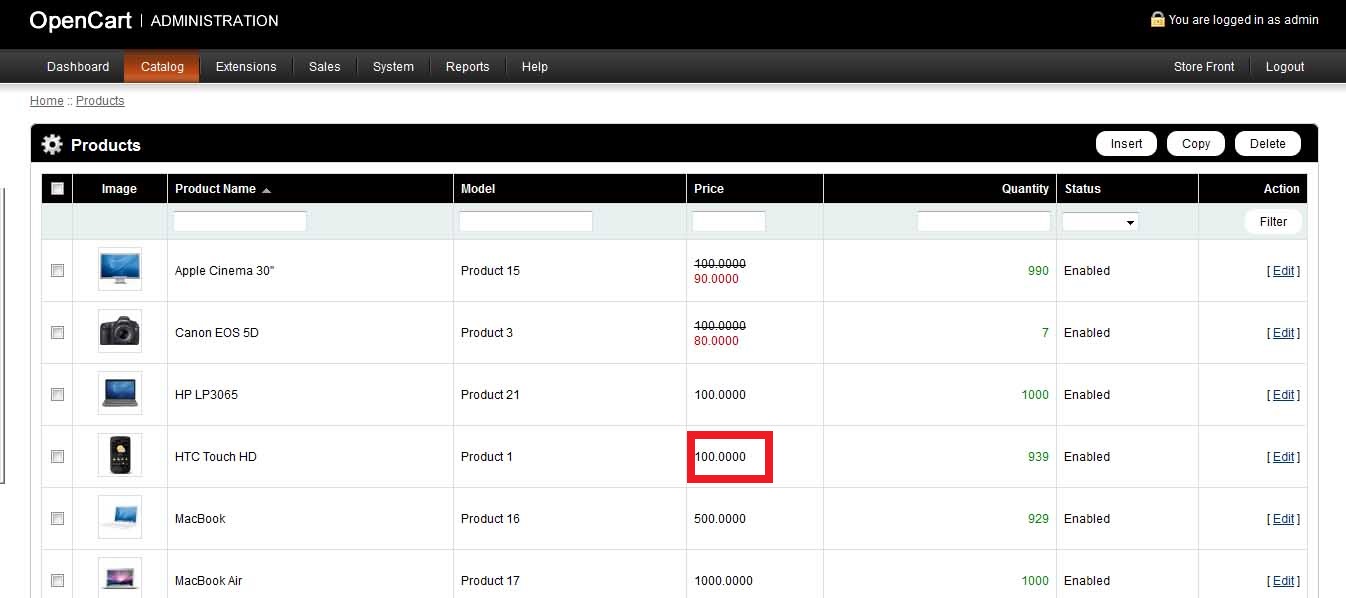
Task: Open the Help menu
Action: 535,67
